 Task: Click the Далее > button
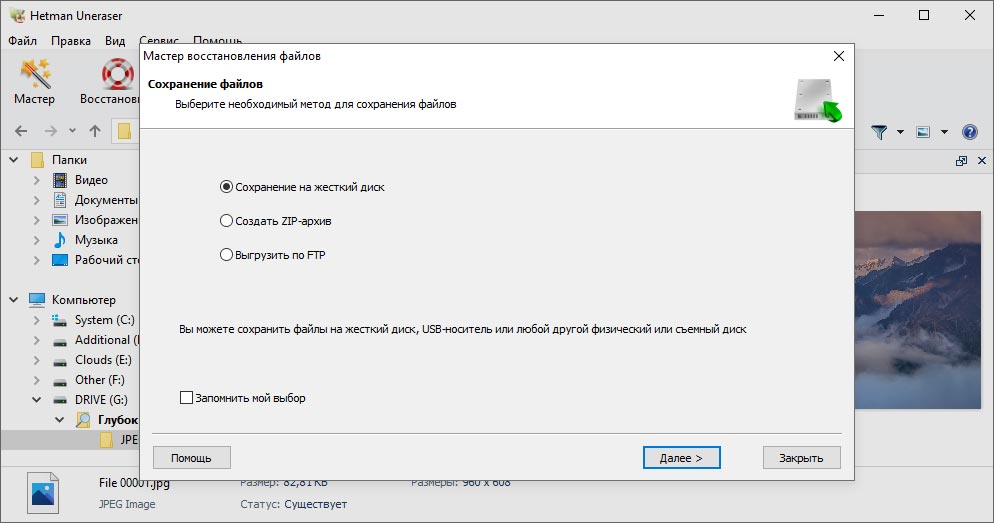tap(681, 458)
